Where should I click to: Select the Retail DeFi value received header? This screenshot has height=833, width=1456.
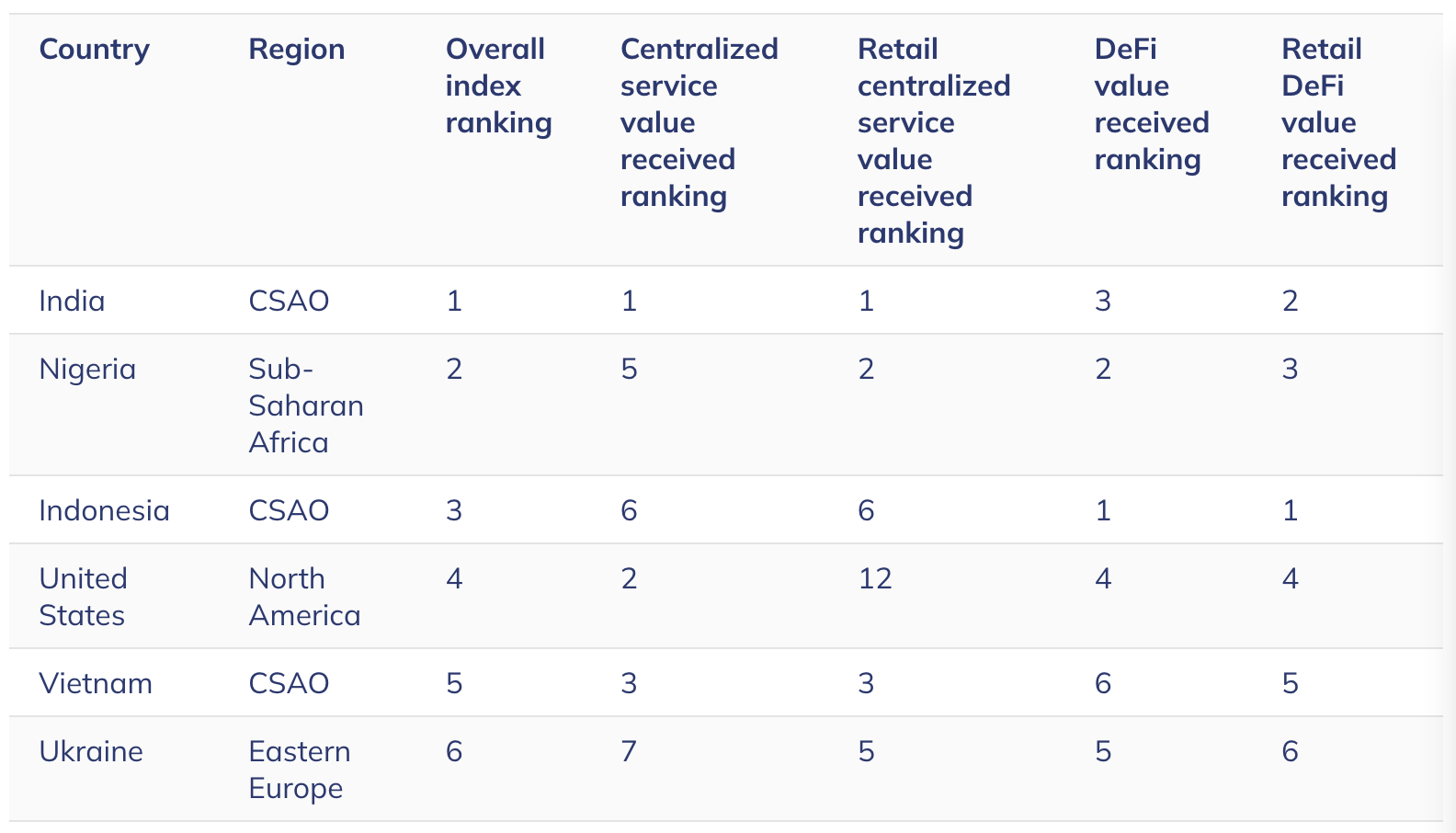coord(1337,122)
